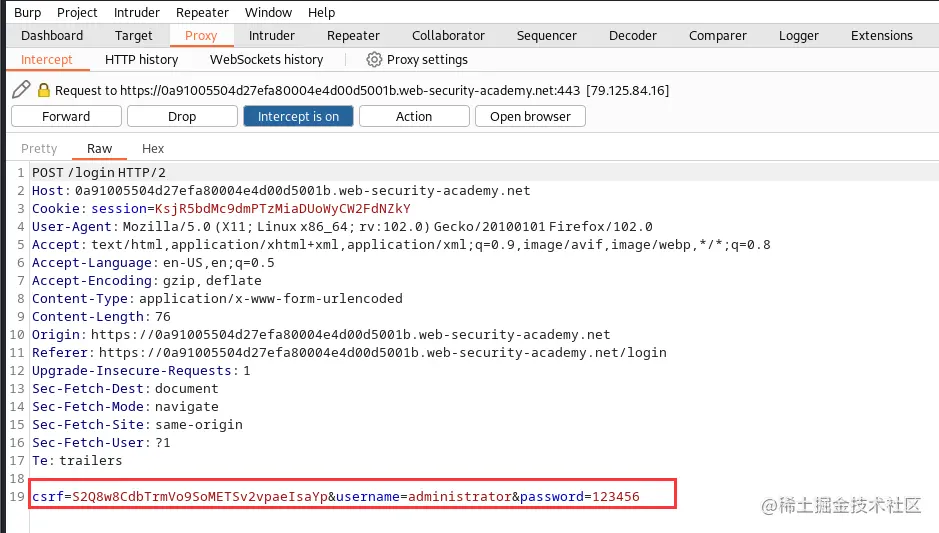Click the Proxy settings gear icon

(x=374, y=59)
